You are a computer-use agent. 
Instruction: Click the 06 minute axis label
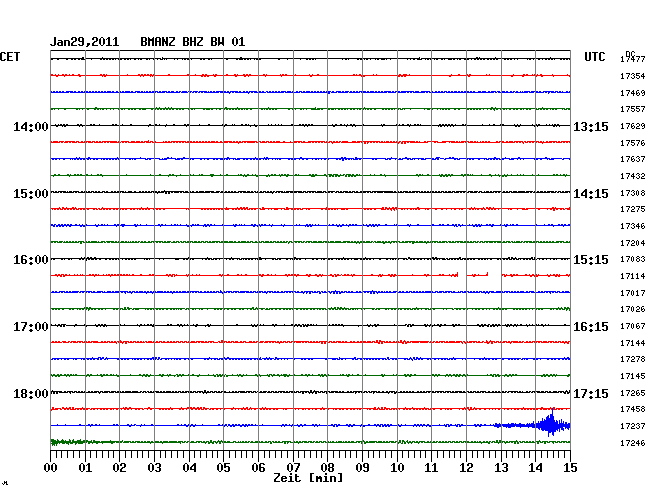(258, 468)
